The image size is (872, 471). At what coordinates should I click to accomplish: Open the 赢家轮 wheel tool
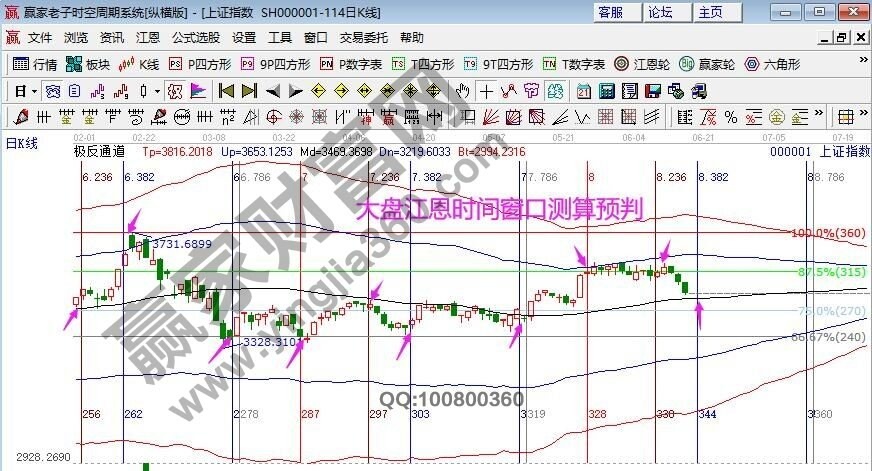coord(706,64)
